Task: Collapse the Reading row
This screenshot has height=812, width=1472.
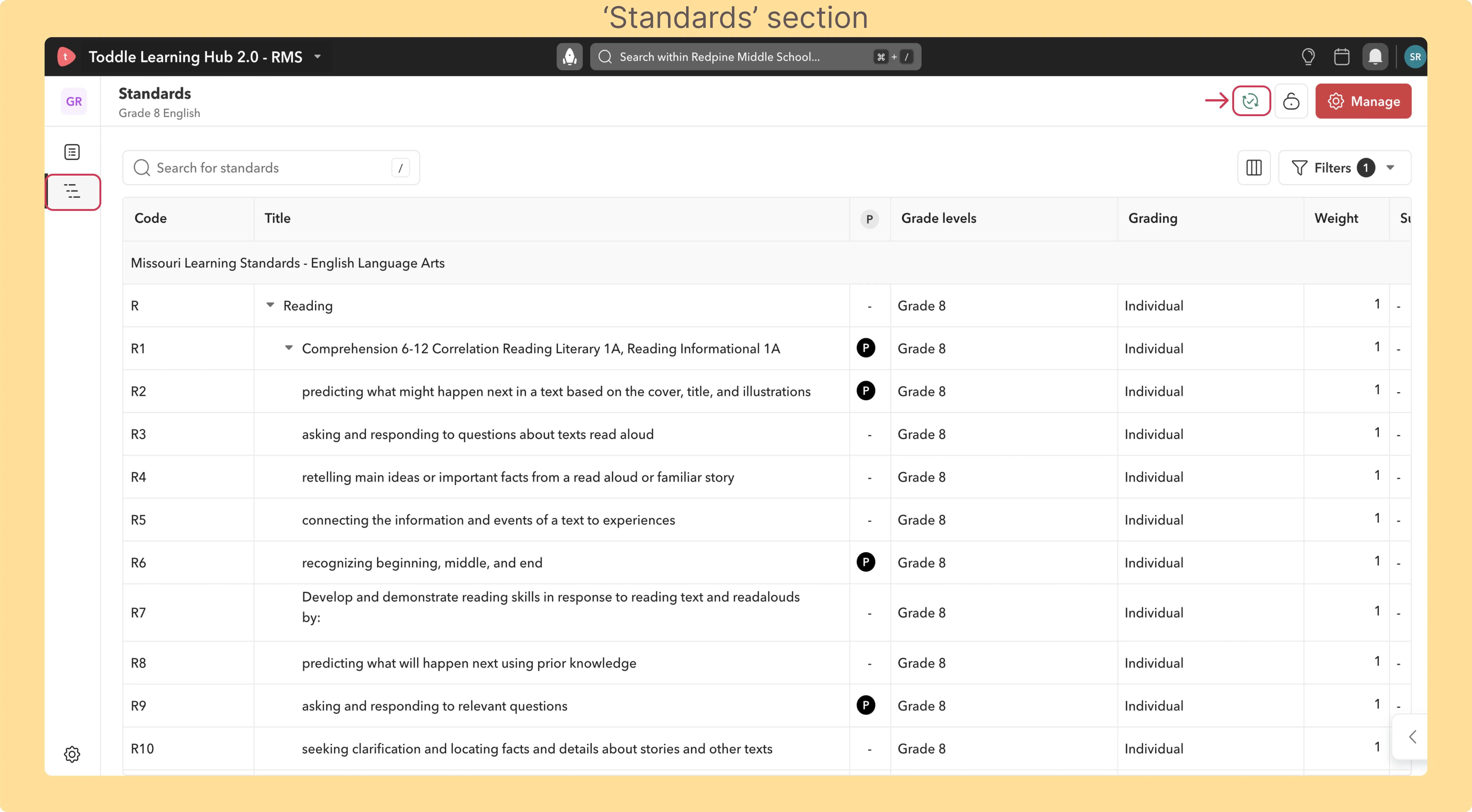Action: click(270, 305)
